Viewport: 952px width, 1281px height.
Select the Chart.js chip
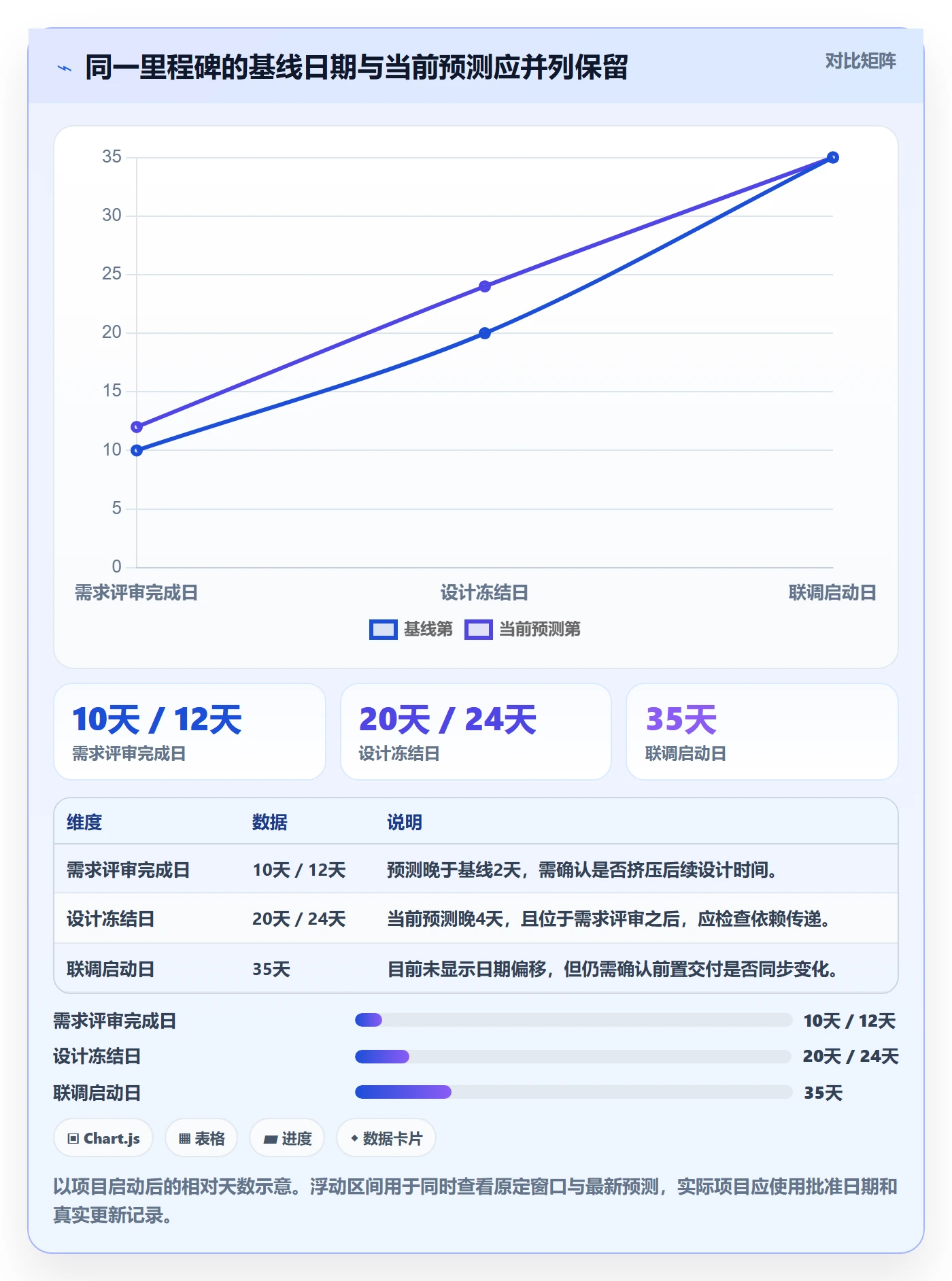pyautogui.click(x=103, y=1138)
